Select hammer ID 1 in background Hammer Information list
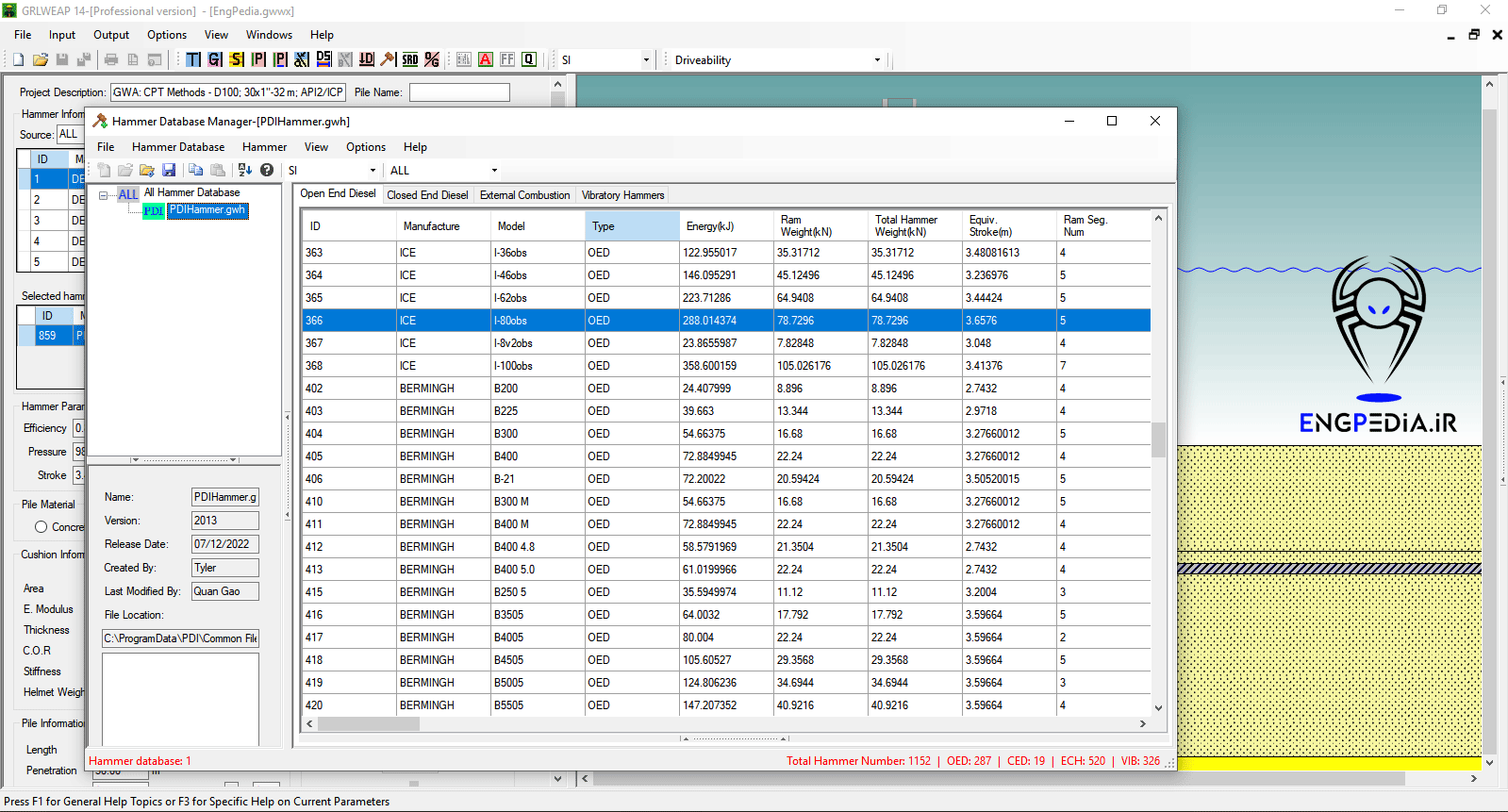The image size is (1508, 812). click(53, 179)
